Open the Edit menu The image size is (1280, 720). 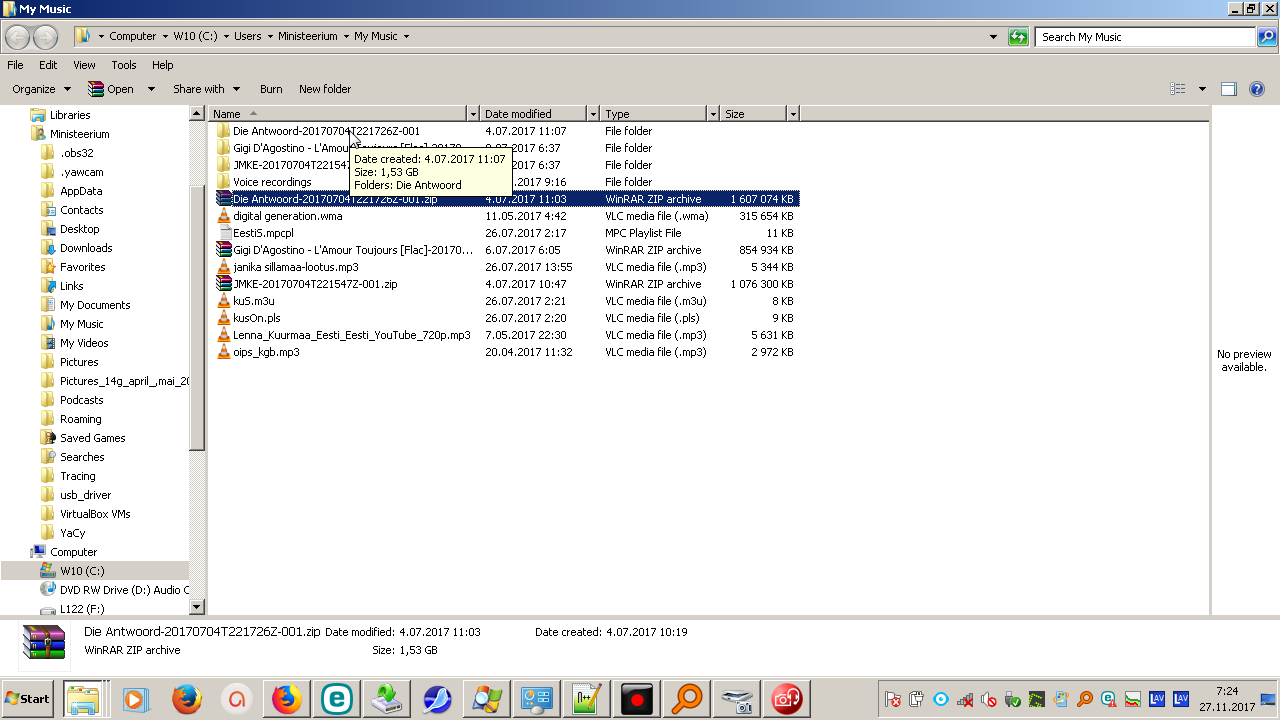pos(48,65)
